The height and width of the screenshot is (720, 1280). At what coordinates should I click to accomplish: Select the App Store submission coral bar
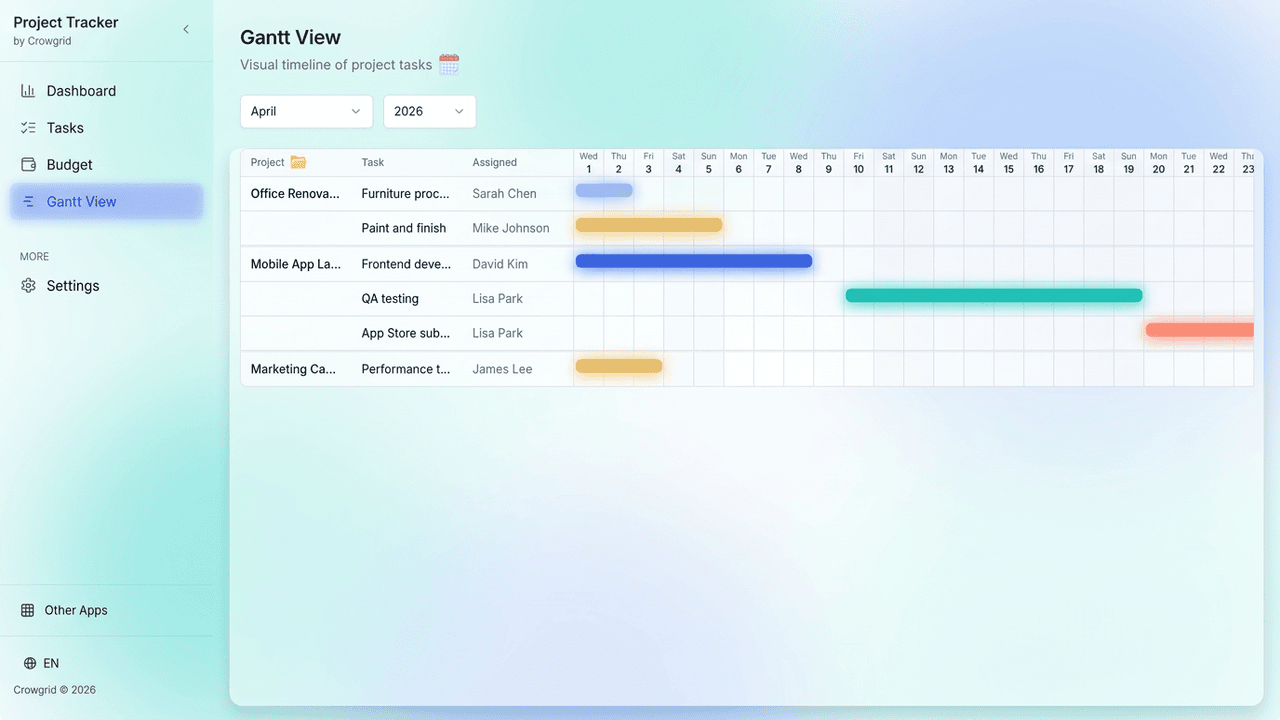1200,330
